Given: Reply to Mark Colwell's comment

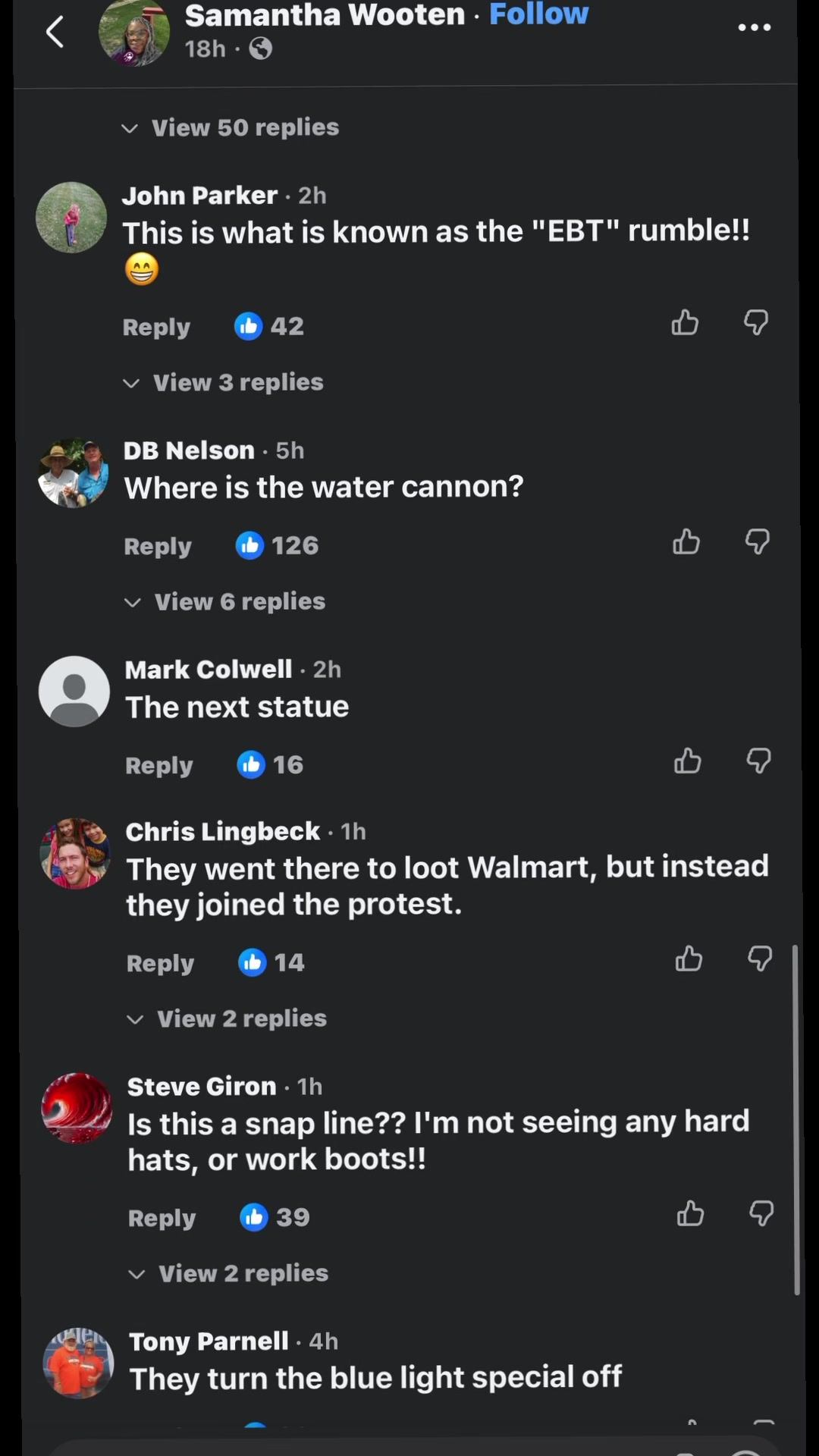Looking at the screenshot, I should point(159,765).
